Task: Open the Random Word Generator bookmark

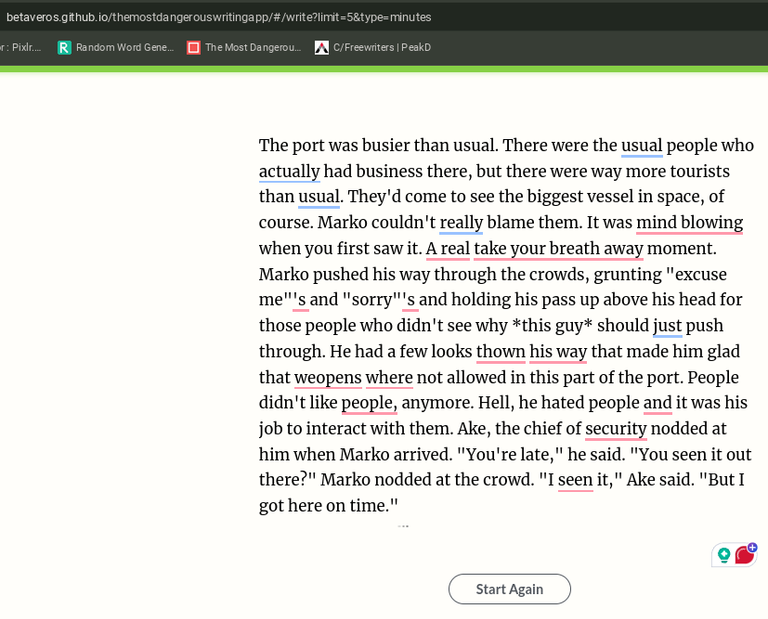Action: pyautogui.click(x=115, y=47)
